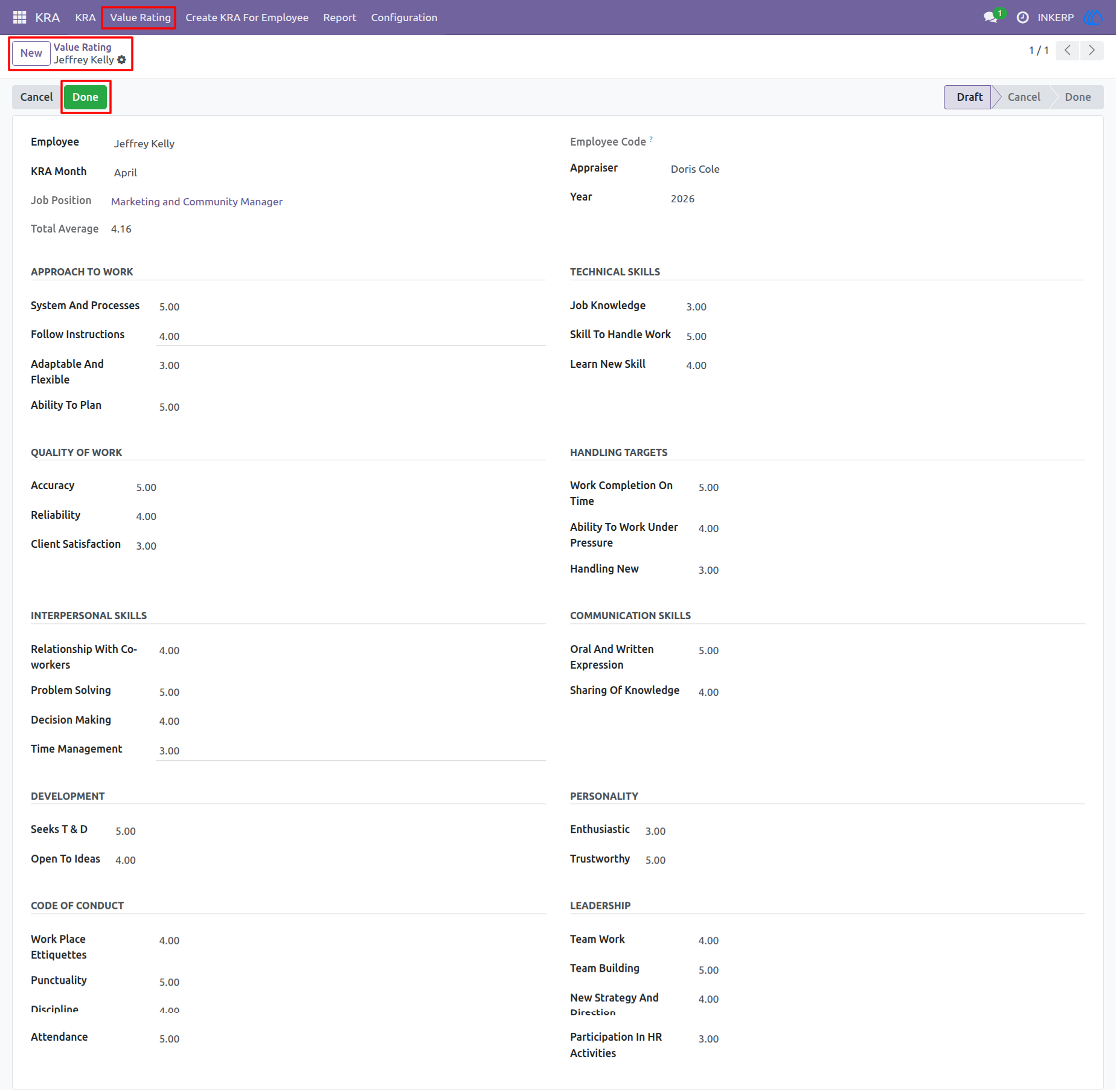Edit the Trustworthy rating value
Image resolution: width=1116 pixels, height=1092 pixels.
[864, 860]
